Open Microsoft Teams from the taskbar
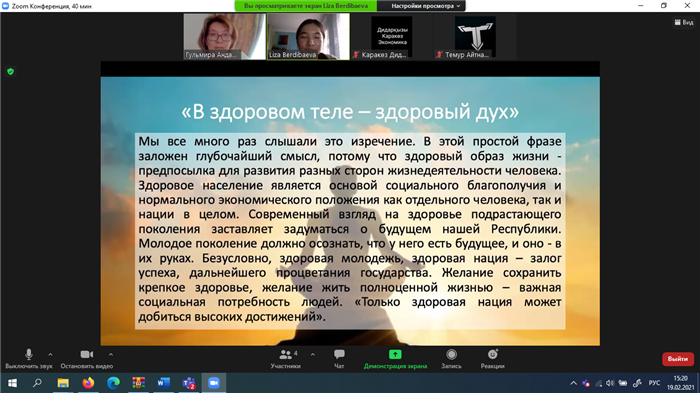 189,383
